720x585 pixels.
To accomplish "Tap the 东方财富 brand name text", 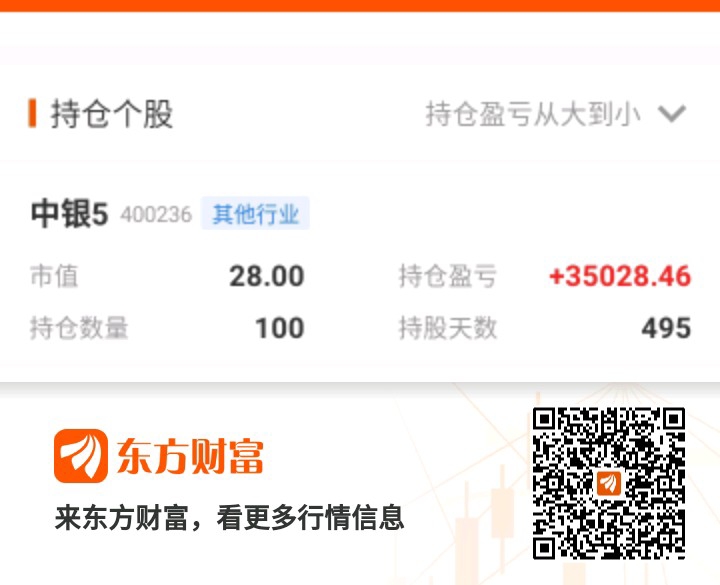I will pos(190,456).
